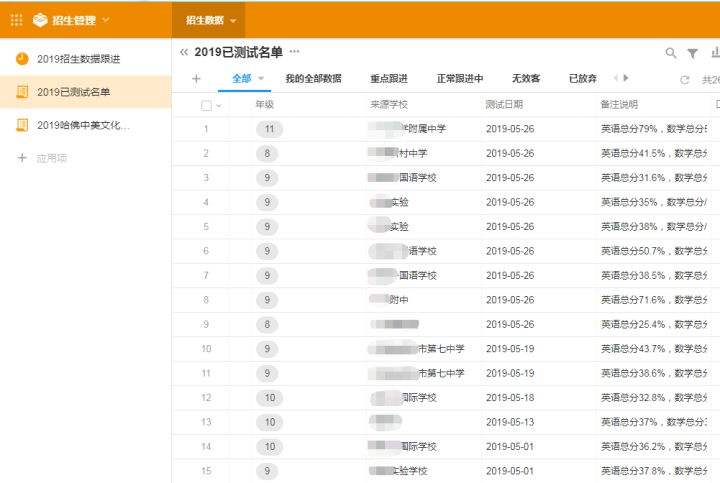Screen dimensions: 720x483
Task: Collapse sidebar with double-chevron icon
Action: (183, 52)
